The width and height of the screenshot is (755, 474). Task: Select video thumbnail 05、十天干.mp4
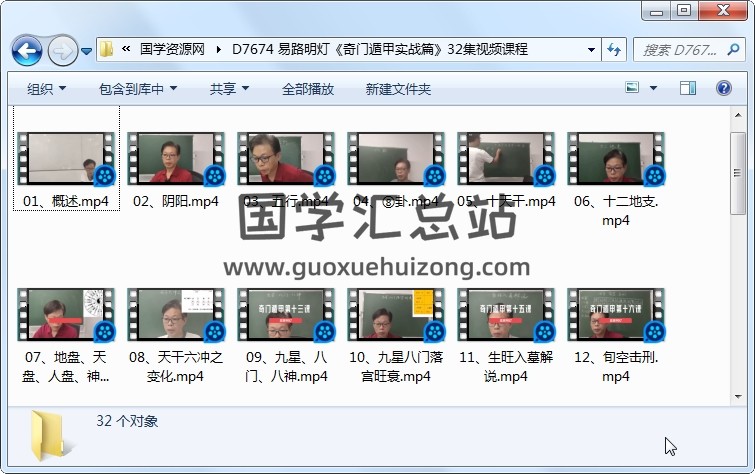click(506, 159)
